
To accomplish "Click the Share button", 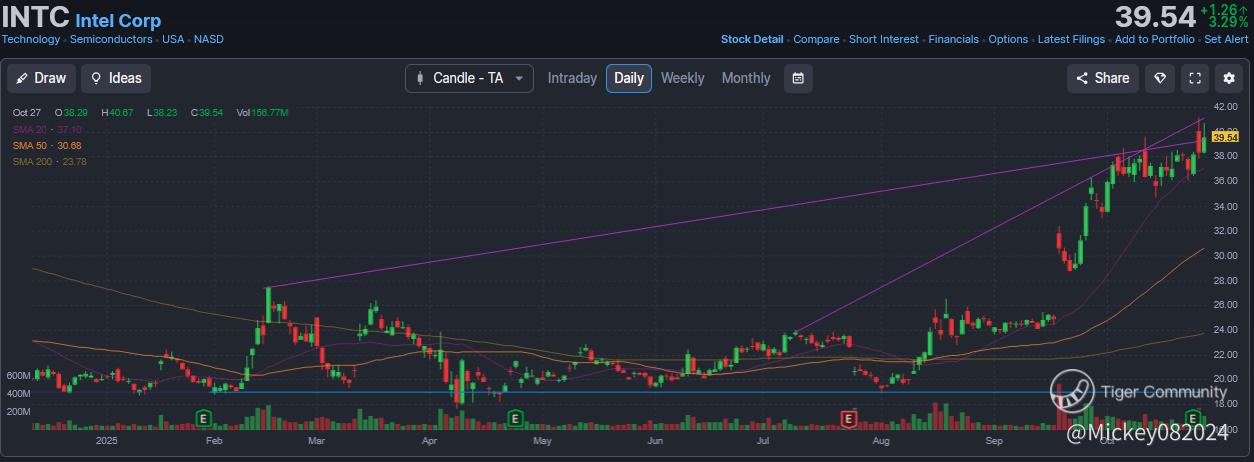I will [x=1102, y=78].
